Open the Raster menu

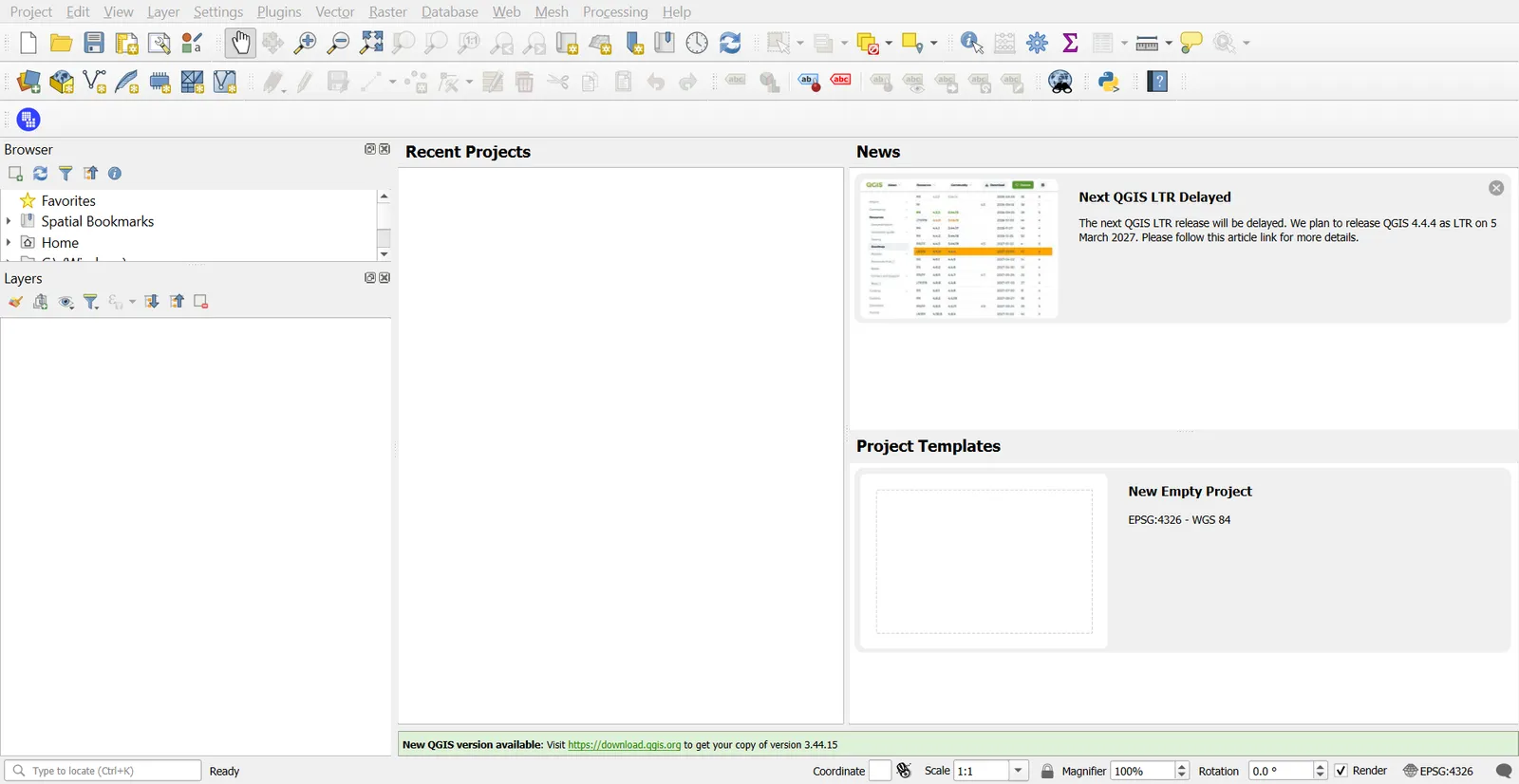point(387,11)
